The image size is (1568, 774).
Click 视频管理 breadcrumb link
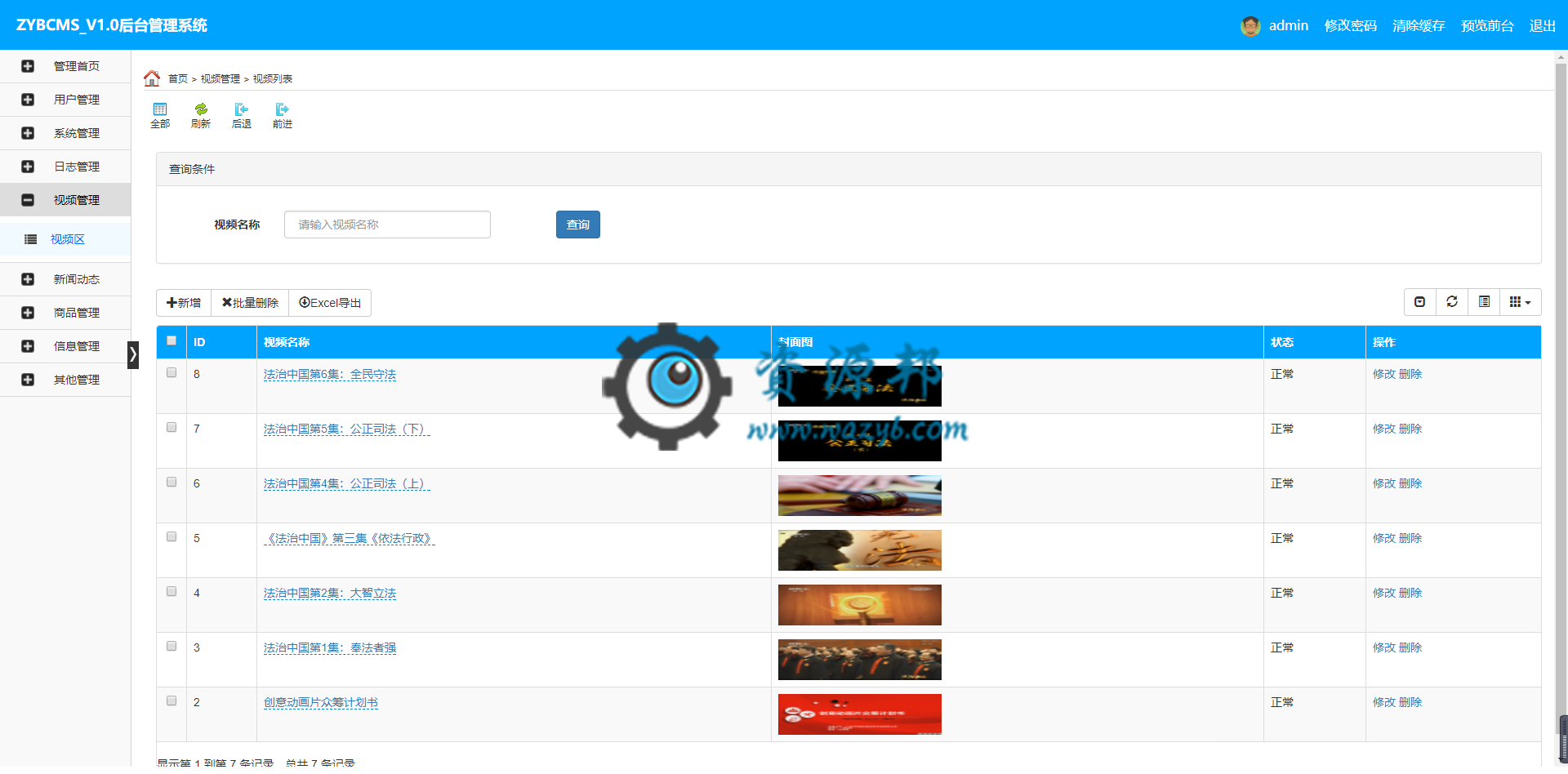click(x=220, y=79)
